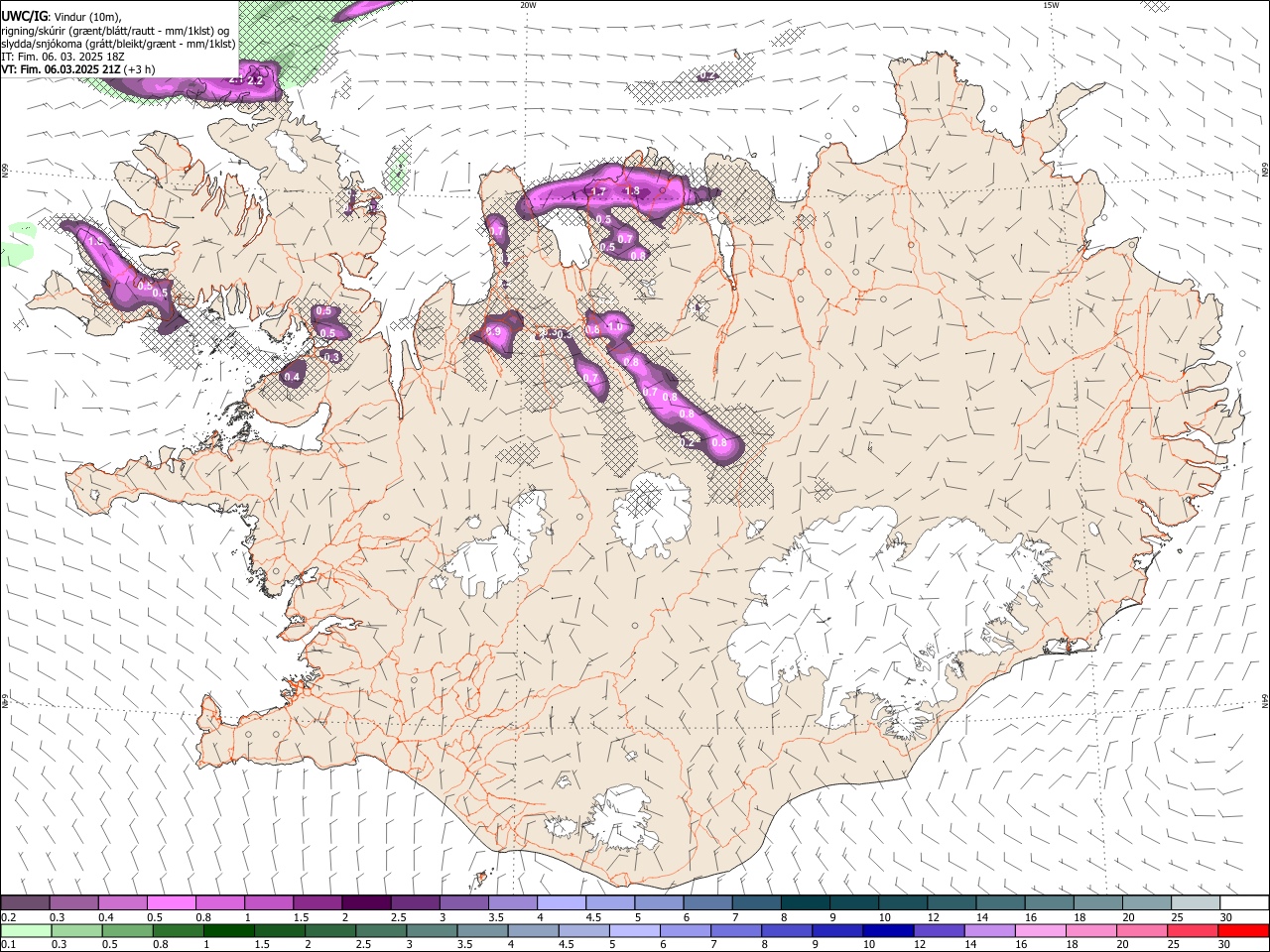The height and width of the screenshot is (952, 1270).
Task: Select the darkest green 1–1.5 rain legend swatch
Action: coord(229,930)
